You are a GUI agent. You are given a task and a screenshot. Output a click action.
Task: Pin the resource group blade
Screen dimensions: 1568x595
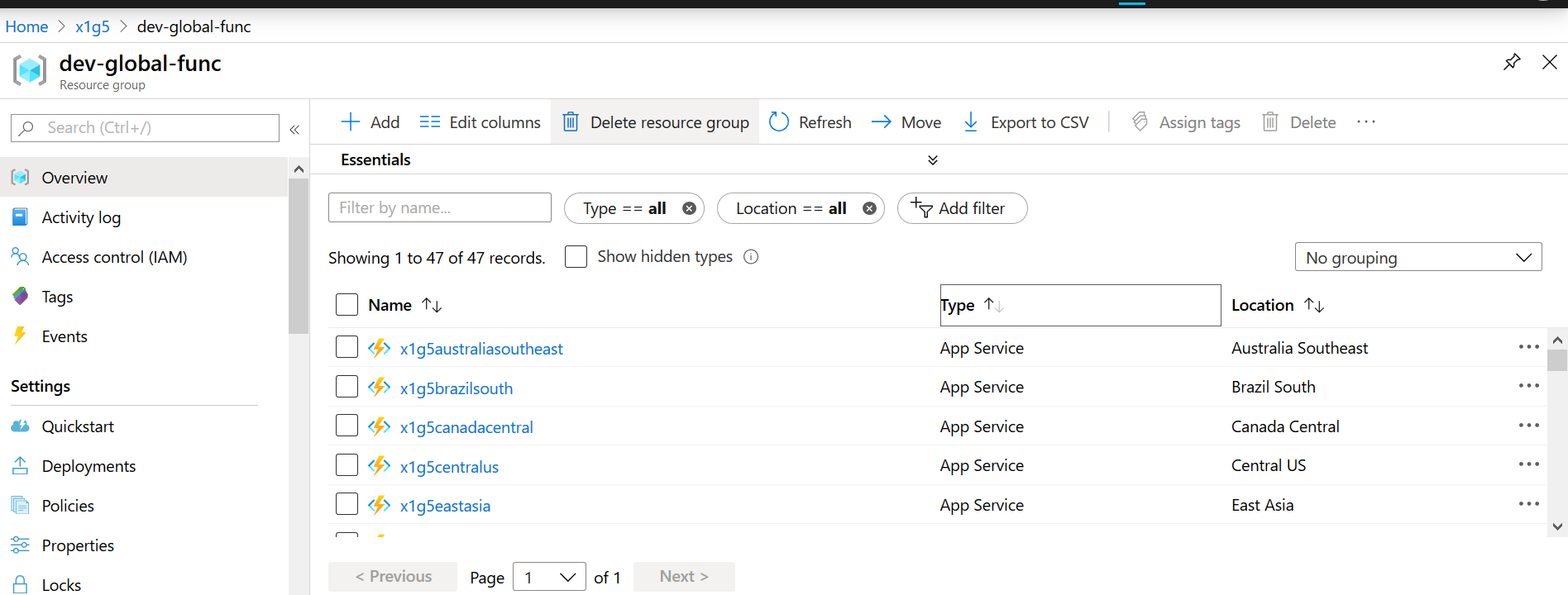click(1511, 62)
